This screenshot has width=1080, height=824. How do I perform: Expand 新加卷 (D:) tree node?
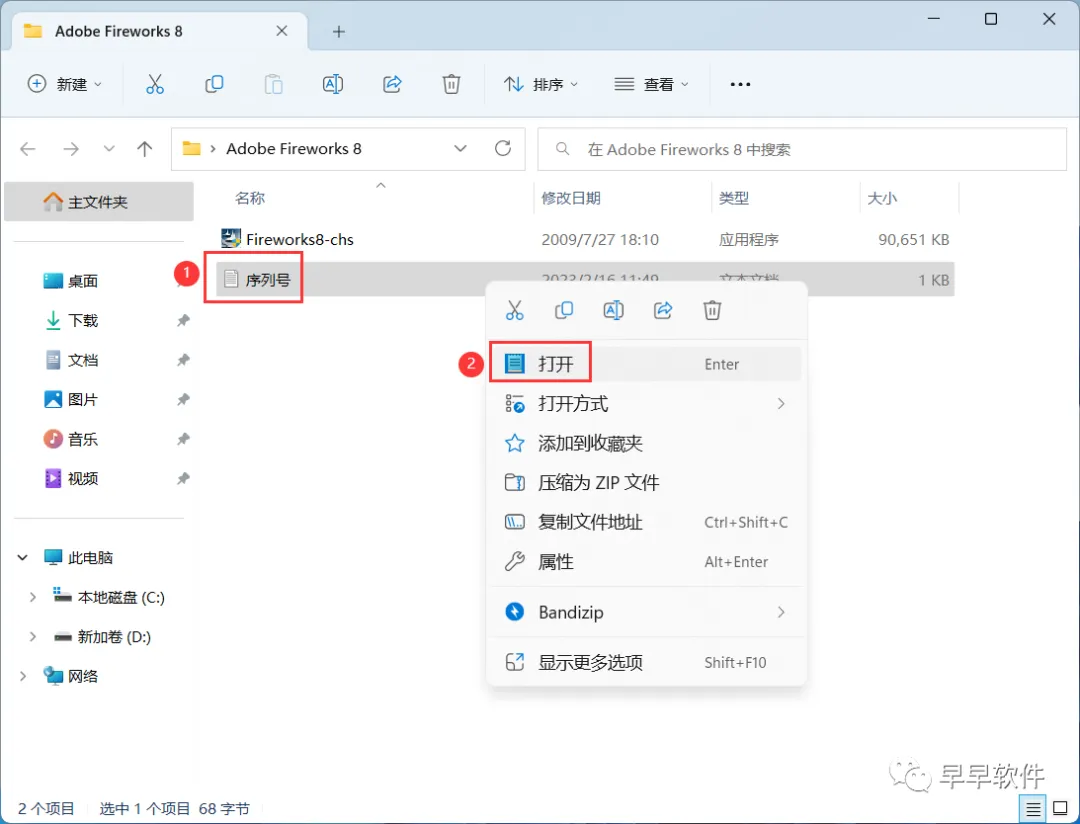[x=32, y=637]
